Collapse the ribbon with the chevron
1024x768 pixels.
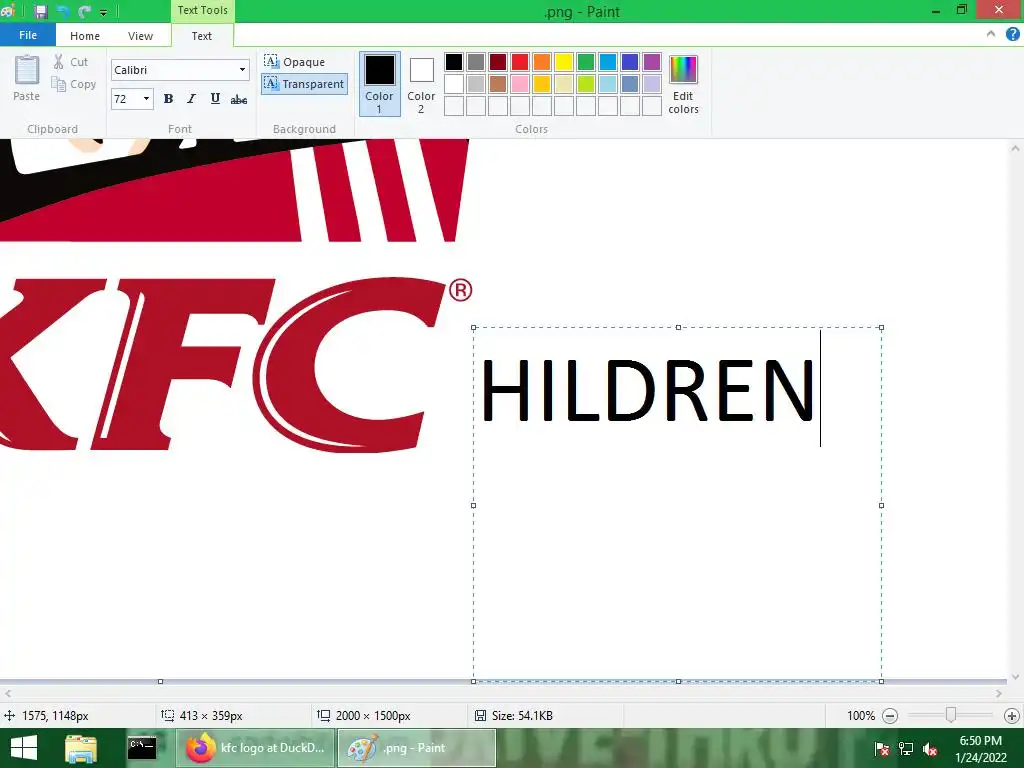tap(991, 34)
